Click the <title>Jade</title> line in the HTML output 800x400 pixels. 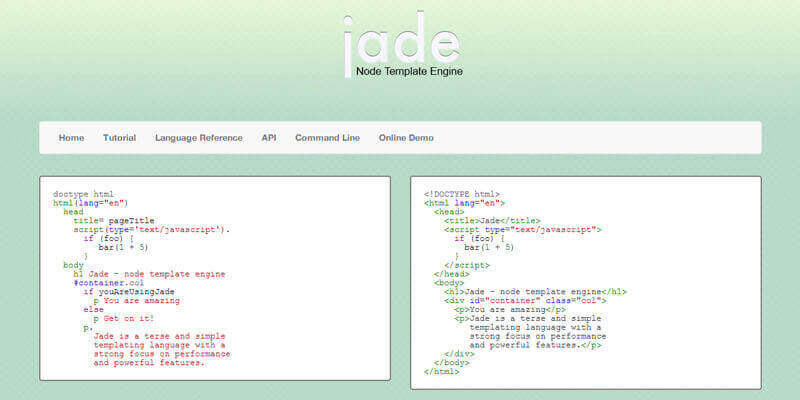pos(492,220)
